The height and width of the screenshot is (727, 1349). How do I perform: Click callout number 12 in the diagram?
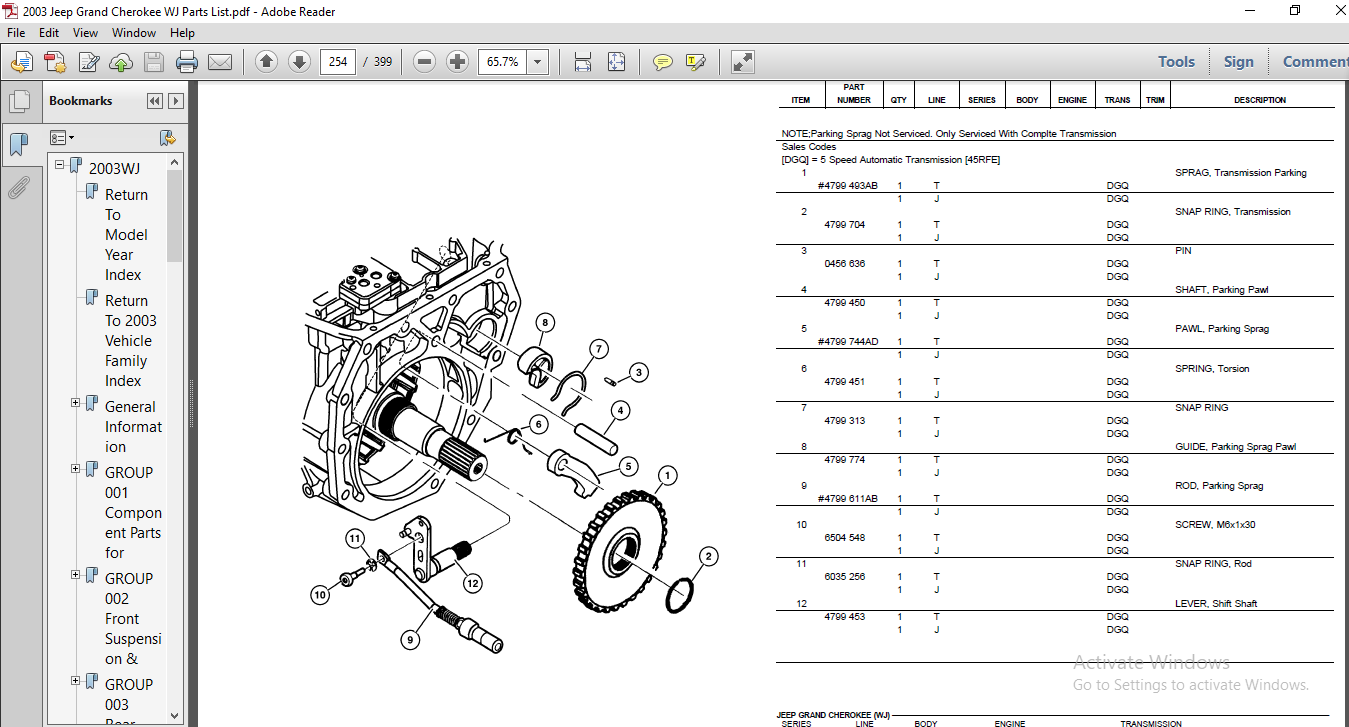pyautogui.click(x=472, y=583)
